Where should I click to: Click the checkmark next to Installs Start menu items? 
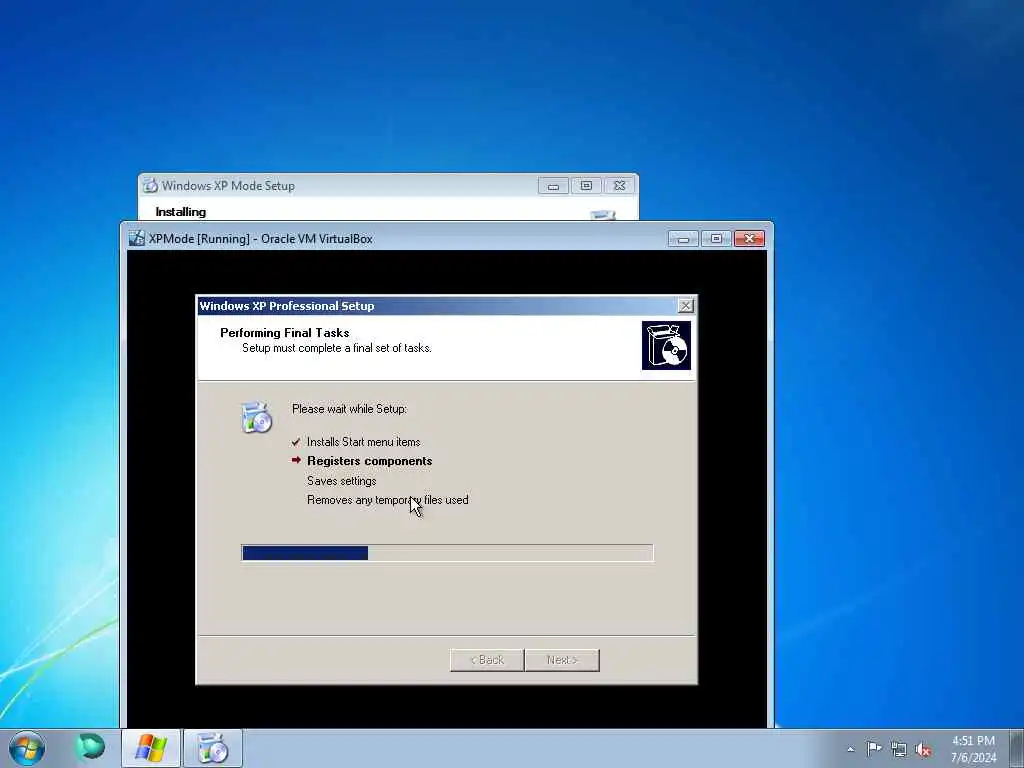click(296, 442)
